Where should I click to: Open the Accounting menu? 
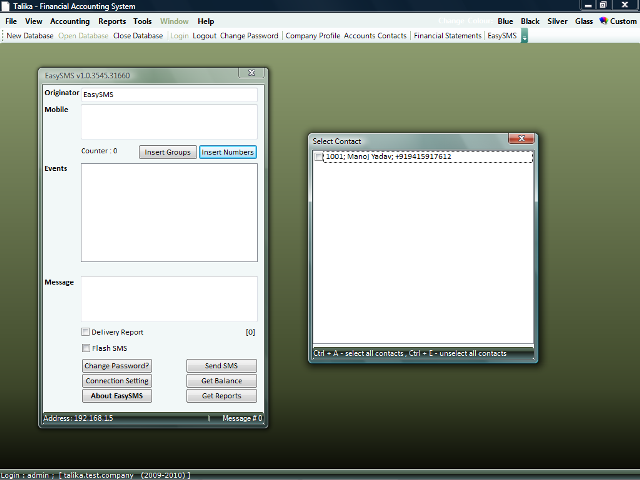coord(70,21)
